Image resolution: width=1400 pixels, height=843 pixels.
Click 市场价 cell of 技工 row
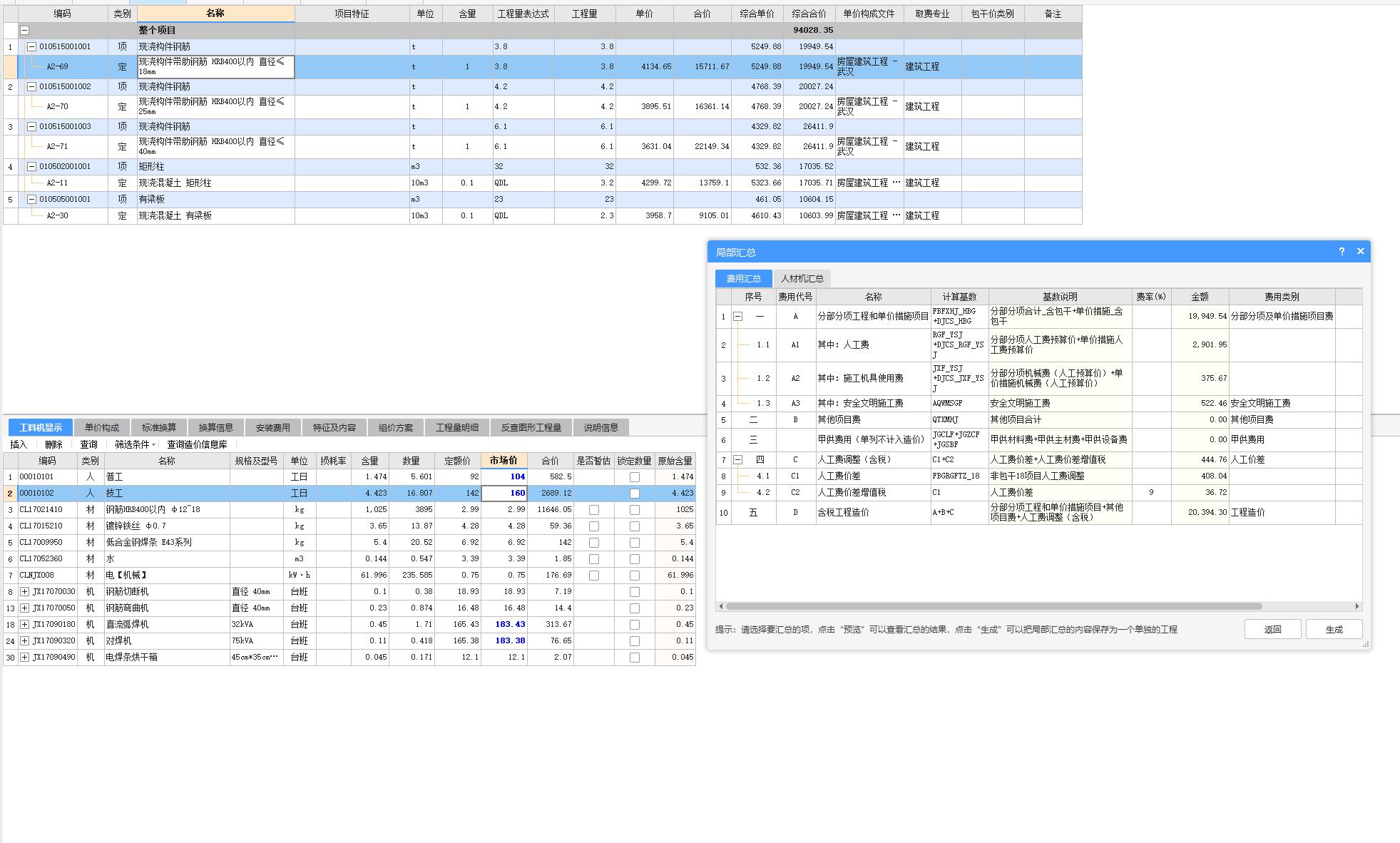[504, 493]
